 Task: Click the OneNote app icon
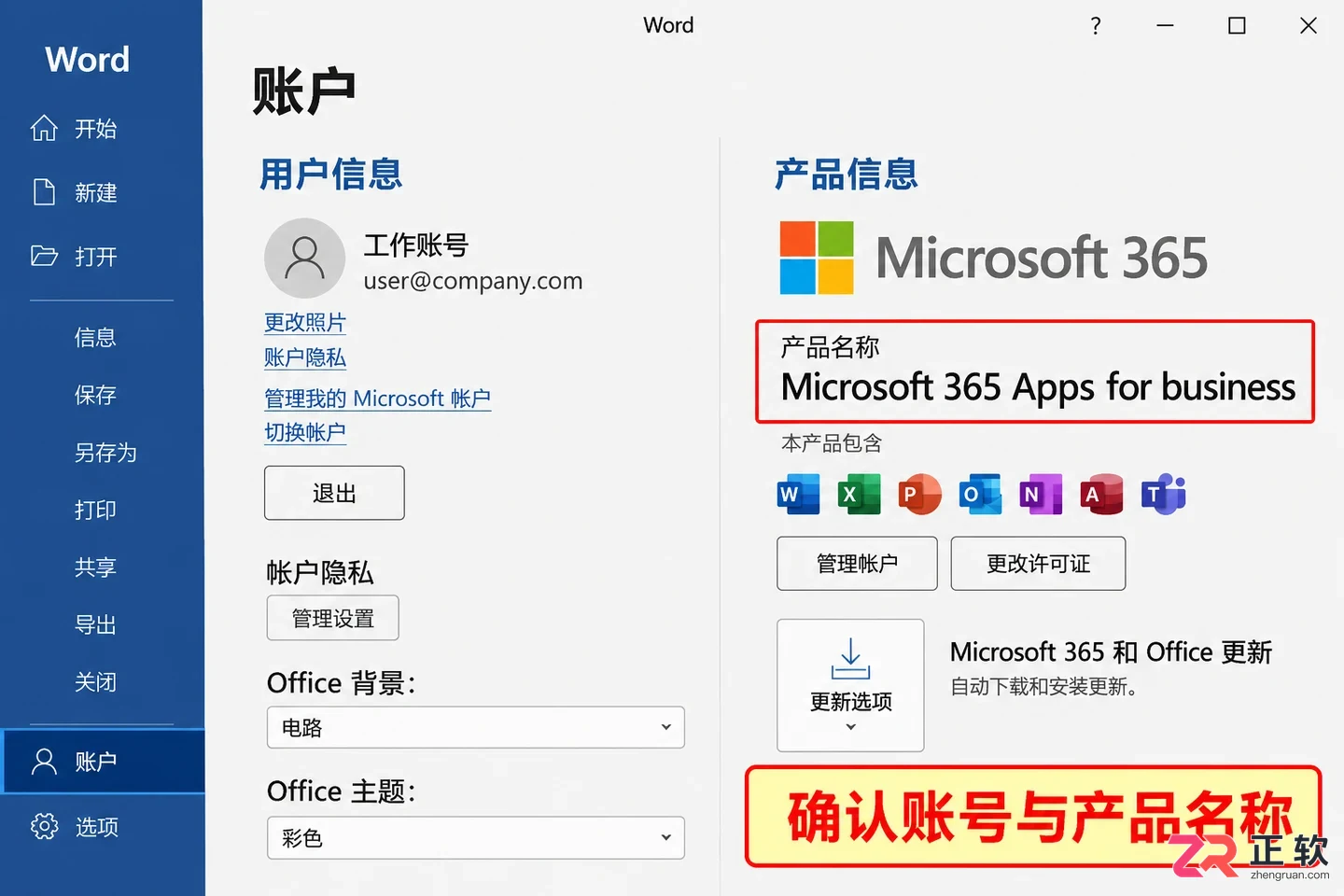[x=1041, y=494]
